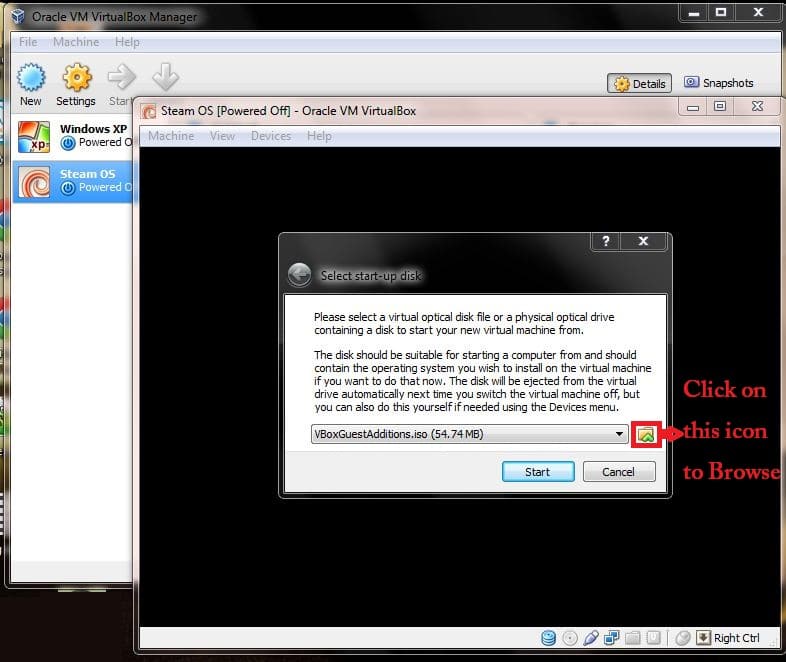This screenshot has width=786, height=662.
Task: Minimize the Oracle VM VirtualBox Manager window
Action: pyautogui.click(x=694, y=13)
